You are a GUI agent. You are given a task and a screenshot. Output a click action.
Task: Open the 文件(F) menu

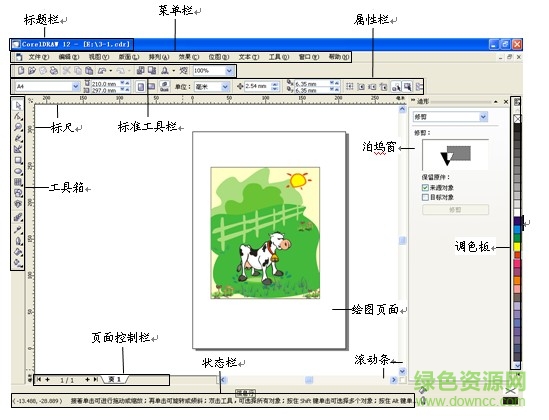(x=39, y=57)
